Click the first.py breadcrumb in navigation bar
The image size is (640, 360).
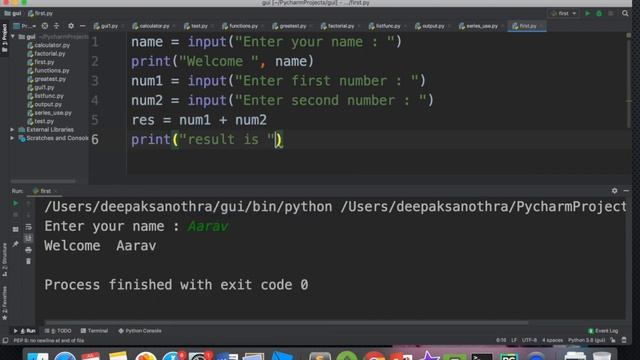pyautogui.click(x=40, y=13)
